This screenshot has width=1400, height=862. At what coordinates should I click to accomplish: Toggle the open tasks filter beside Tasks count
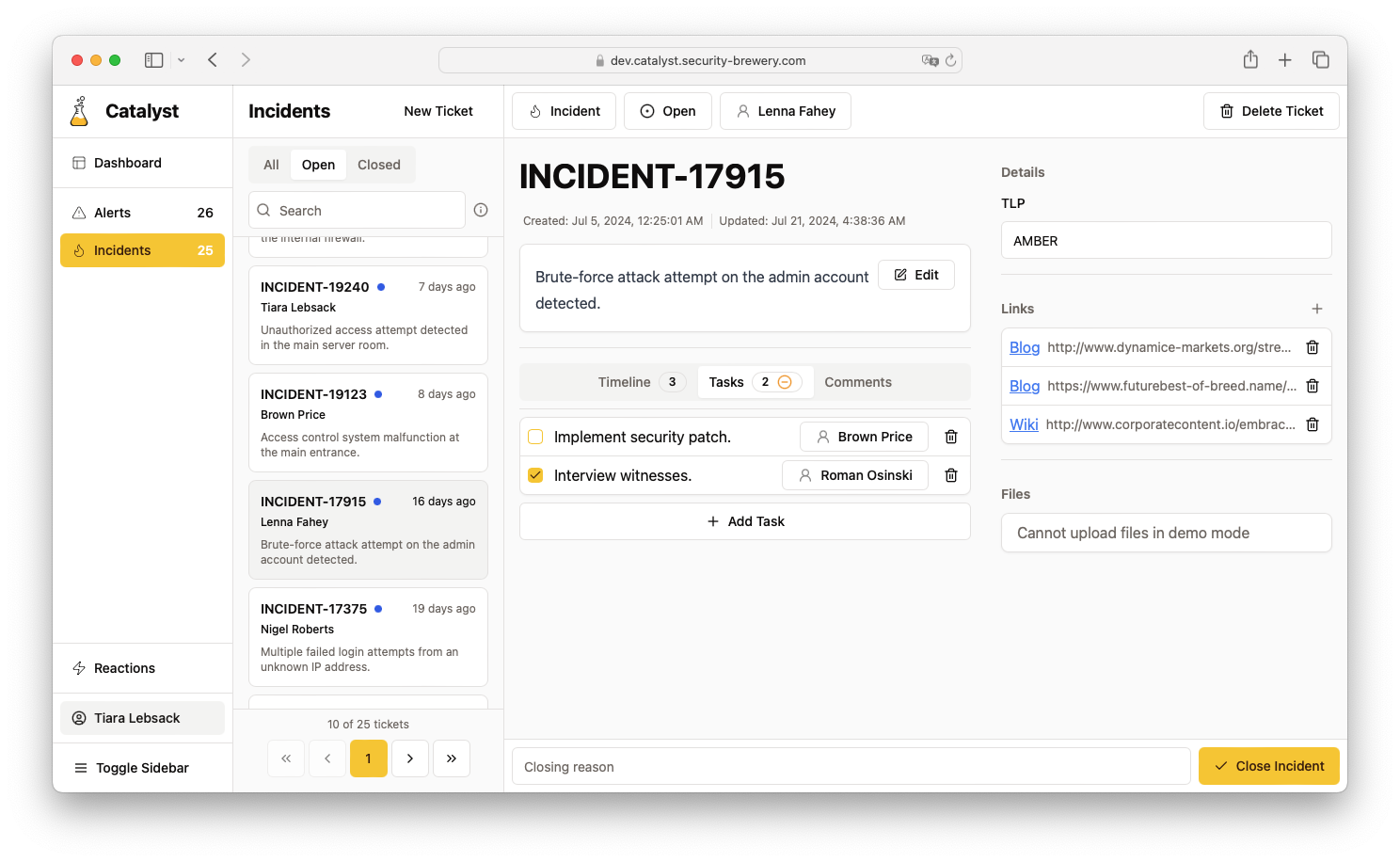pyautogui.click(x=783, y=382)
